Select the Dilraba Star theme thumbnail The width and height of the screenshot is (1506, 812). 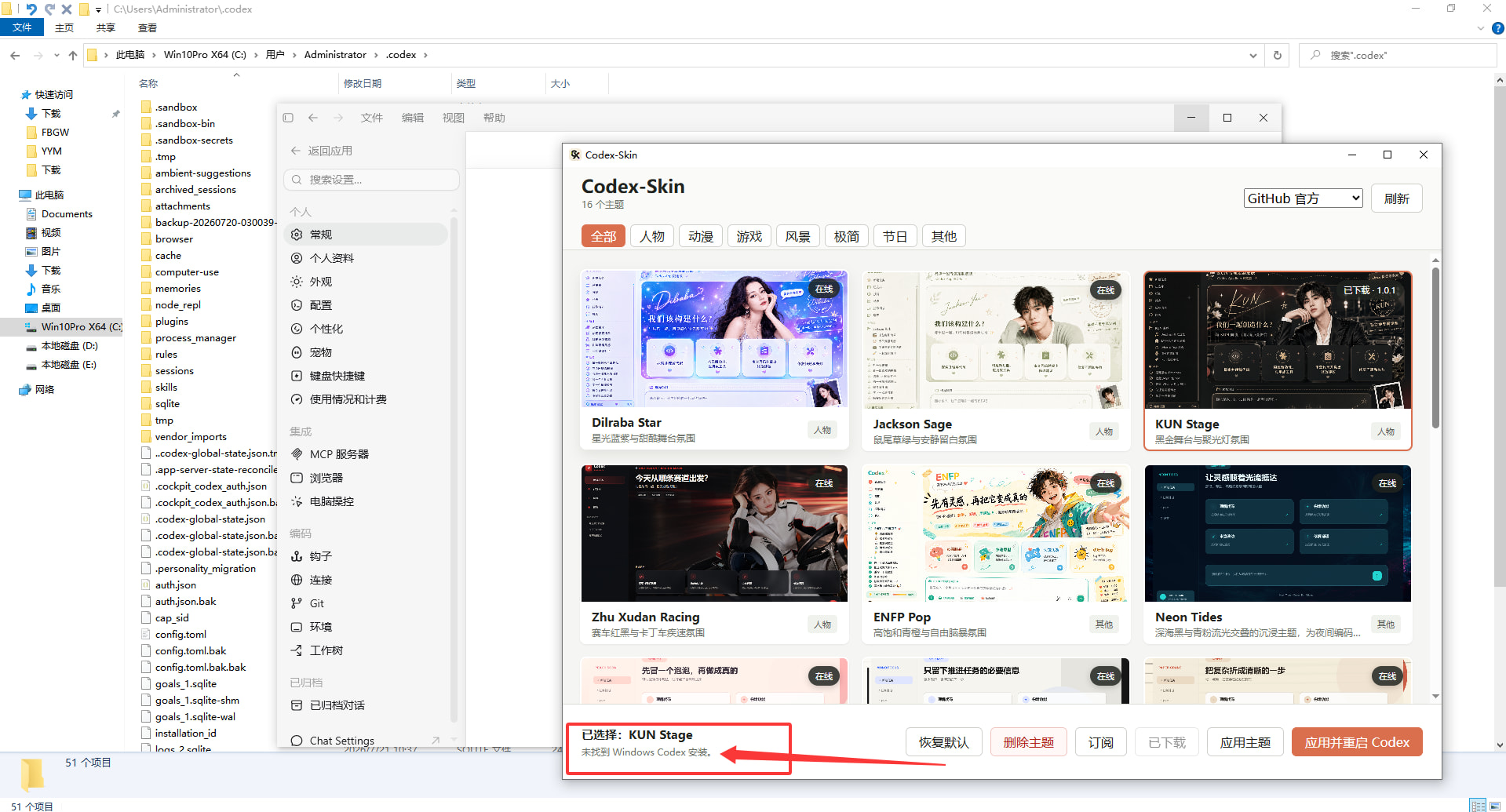pyautogui.click(x=714, y=339)
